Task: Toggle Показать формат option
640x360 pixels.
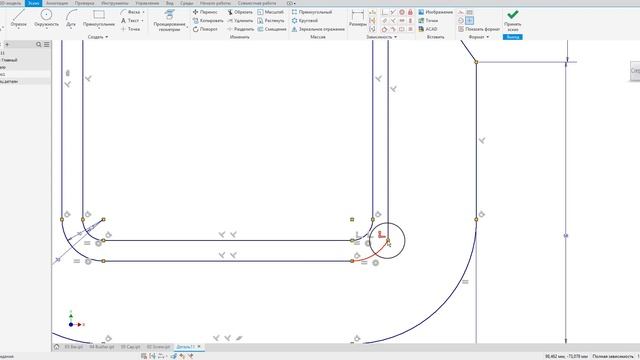Action: tap(479, 29)
